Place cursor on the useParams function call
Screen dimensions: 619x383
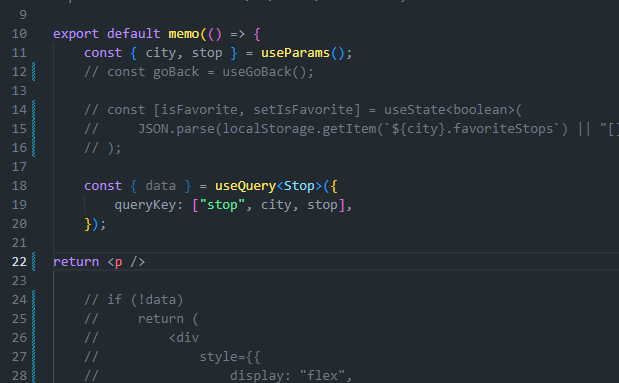point(295,53)
